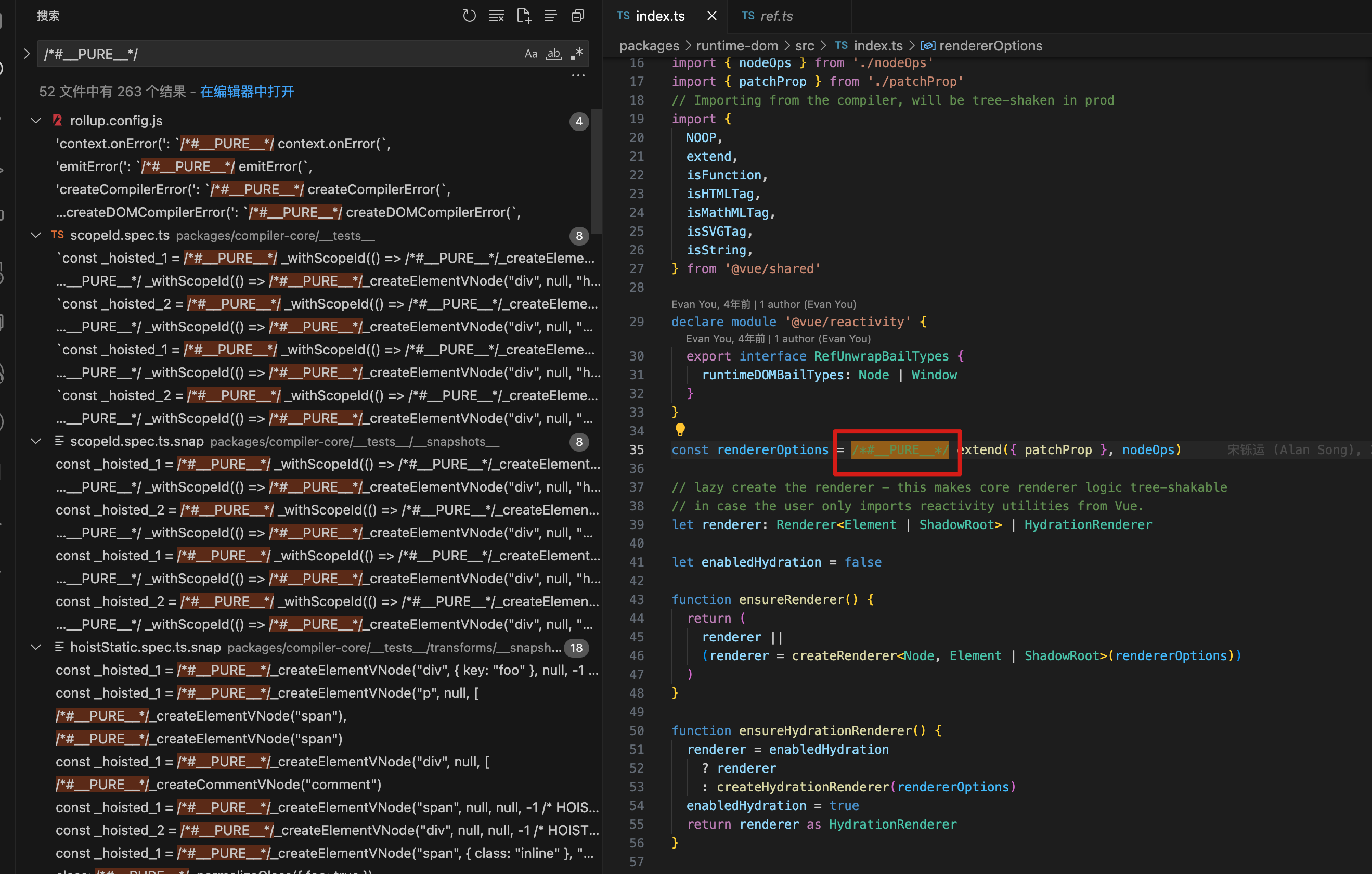Click runtime-dom breadcrumb
The image size is (1372, 874).
737,46
